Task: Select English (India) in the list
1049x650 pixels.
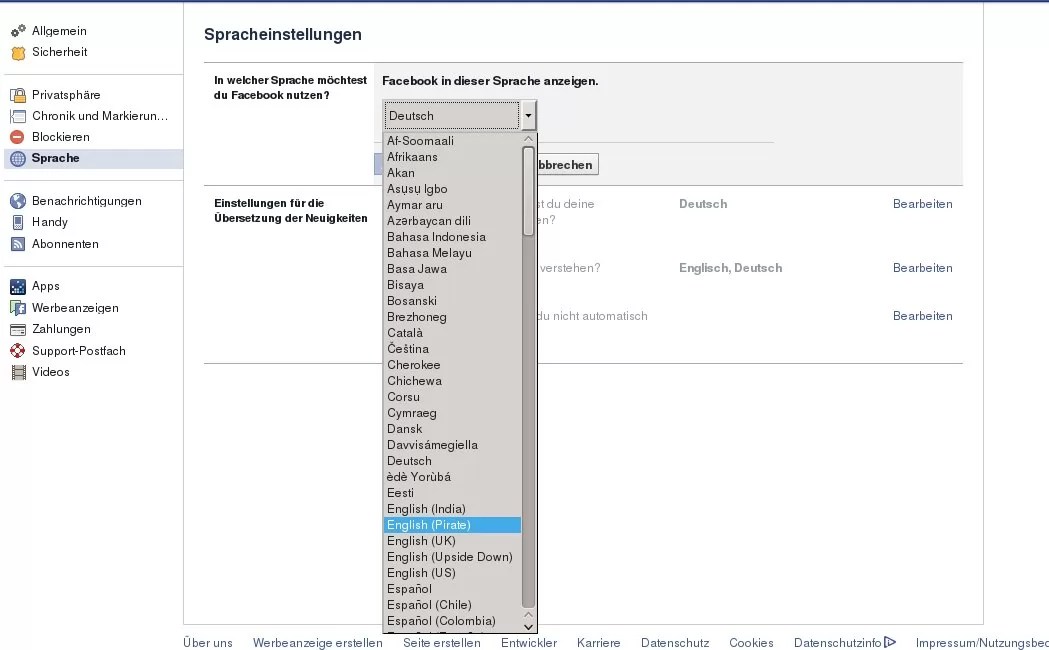Action: [452, 509]
